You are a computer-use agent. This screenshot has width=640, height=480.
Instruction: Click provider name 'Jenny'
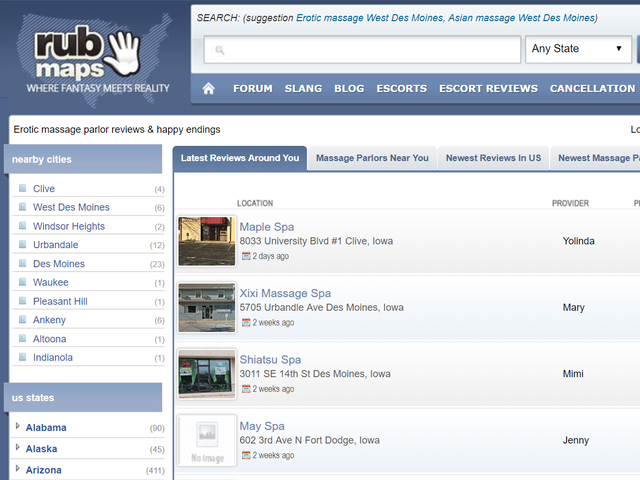pyautogui.click(x=576, y=440)
